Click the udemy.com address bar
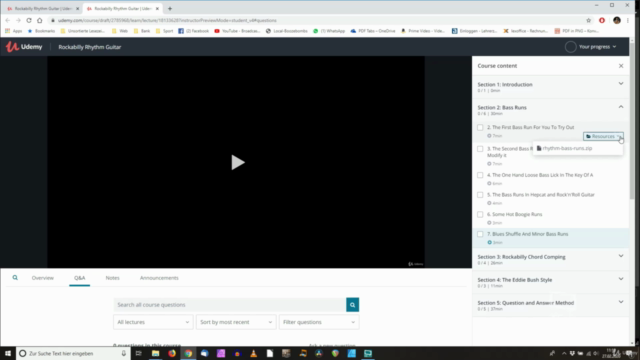640x360 pixels. tap(318, 20)
